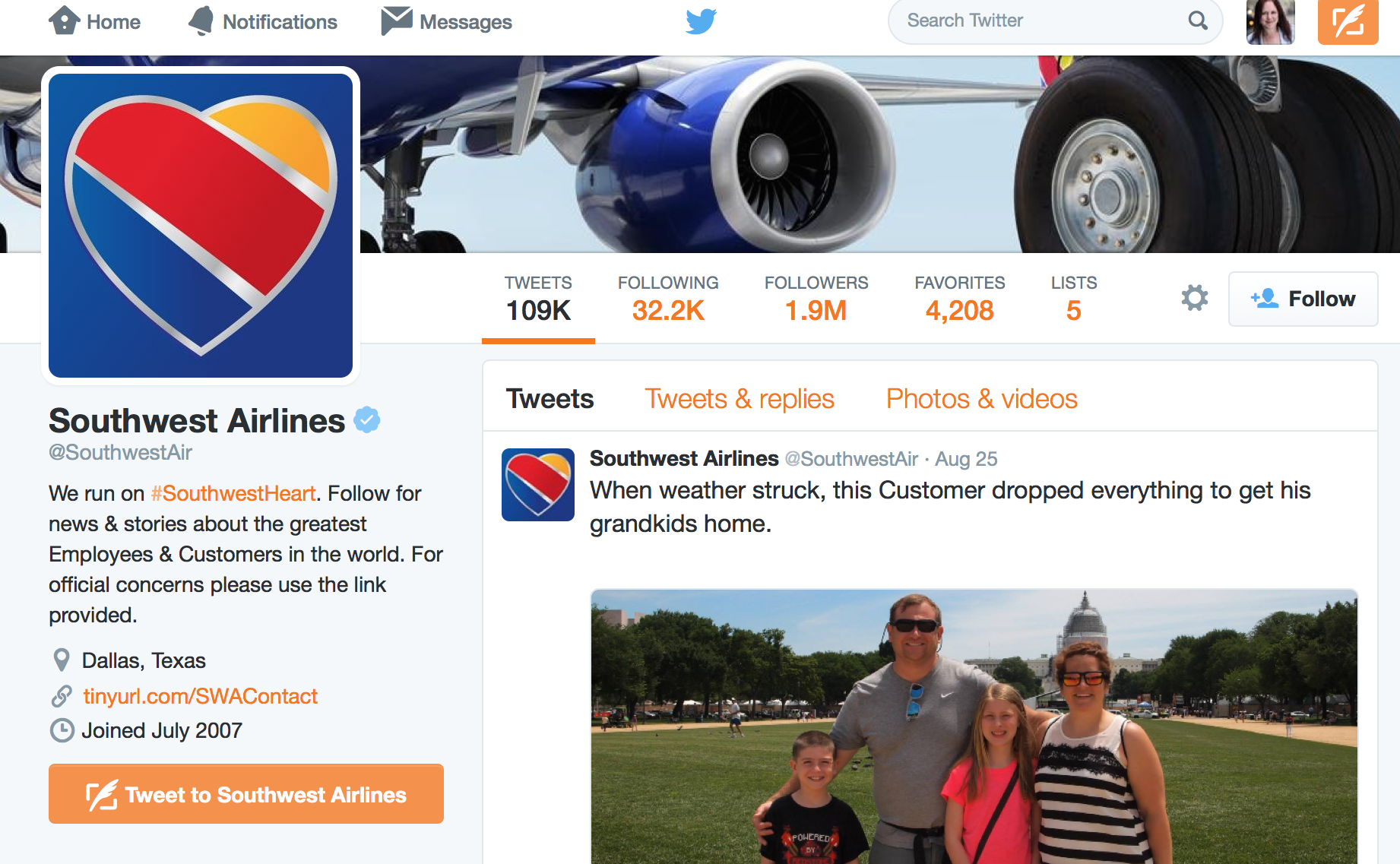This screenshot has height=864, width=1400.
Task: Open the tweet's family photo
Action: (974, 726)
